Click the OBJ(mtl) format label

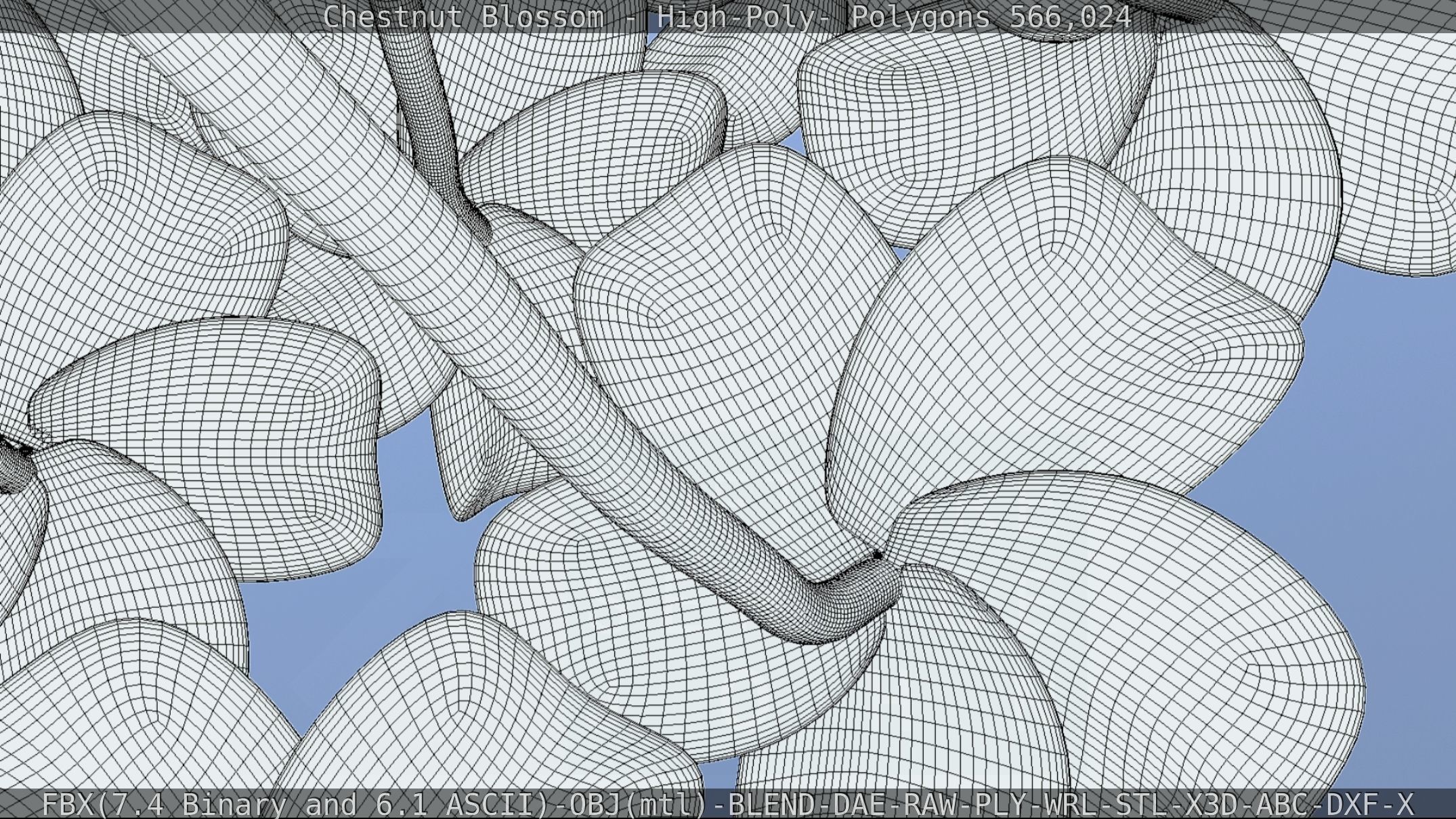637,805
